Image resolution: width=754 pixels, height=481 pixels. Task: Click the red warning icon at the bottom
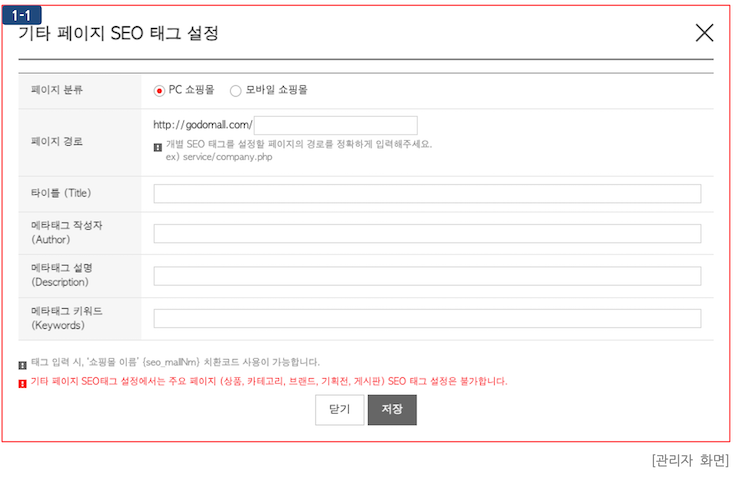[22, 382]
